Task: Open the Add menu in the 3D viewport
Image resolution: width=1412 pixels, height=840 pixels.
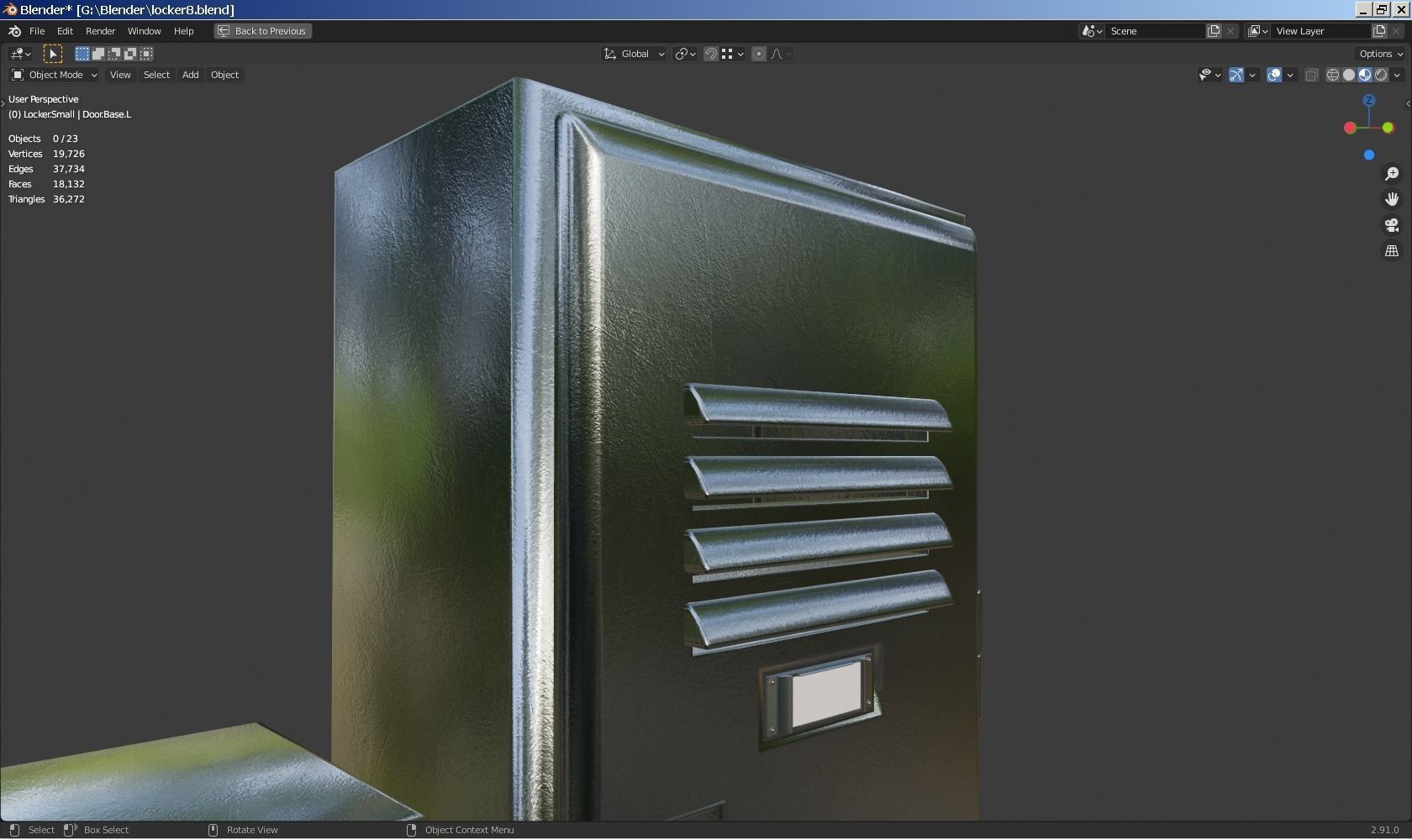Action: (x=190, y=75)
